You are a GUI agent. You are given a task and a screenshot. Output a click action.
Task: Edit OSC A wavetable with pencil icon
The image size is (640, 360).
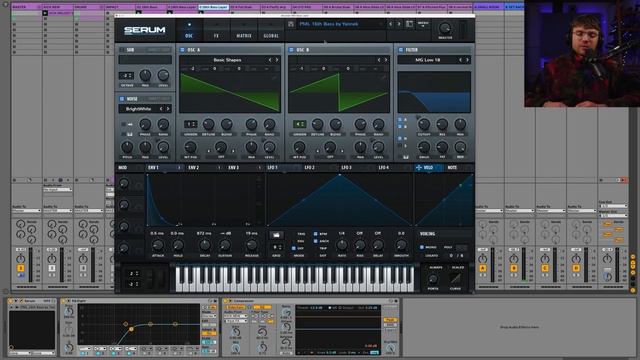pyautogui.click(x=275, y=77)
